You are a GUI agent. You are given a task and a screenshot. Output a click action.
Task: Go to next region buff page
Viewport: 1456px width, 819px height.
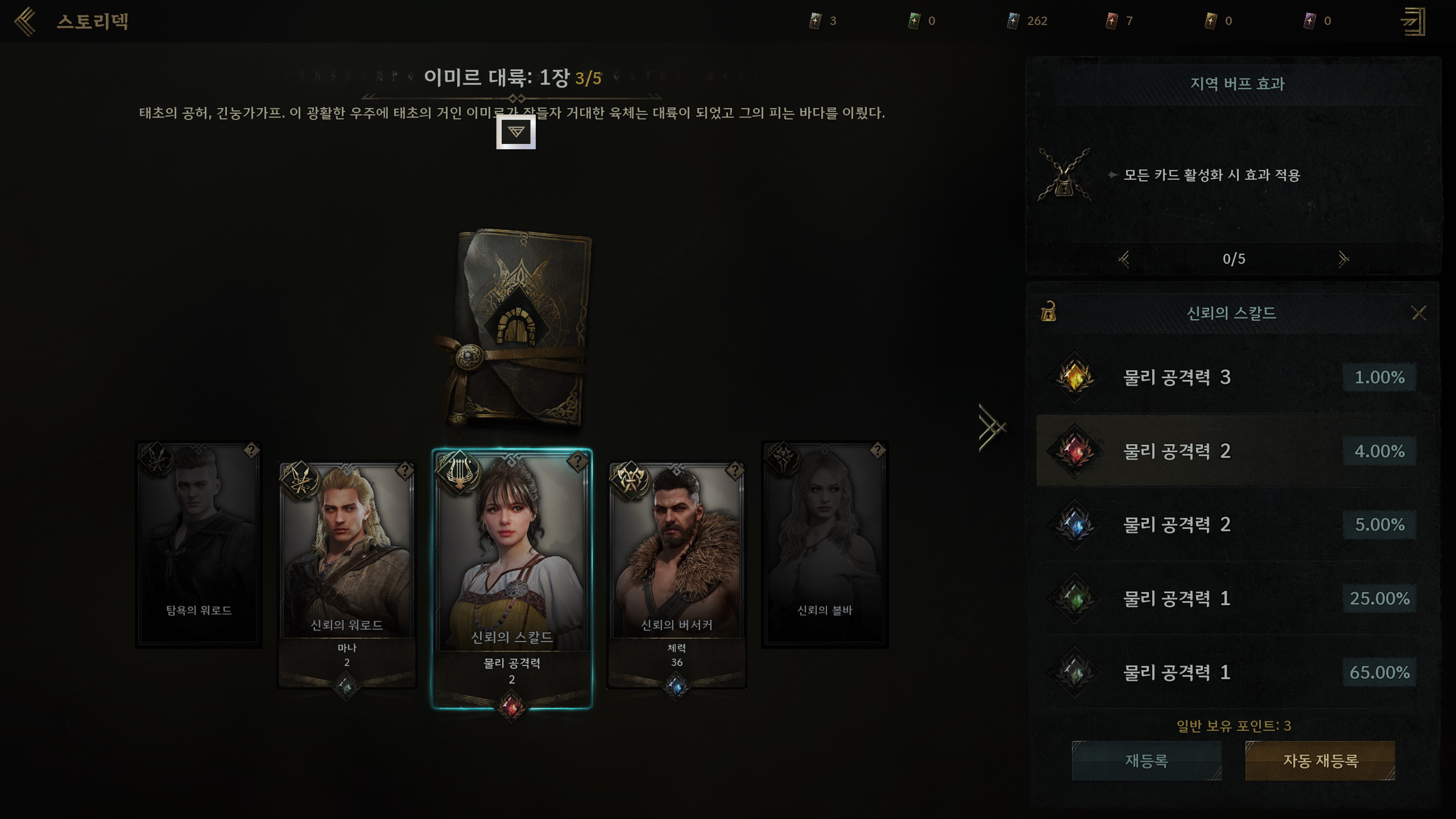1343,259
